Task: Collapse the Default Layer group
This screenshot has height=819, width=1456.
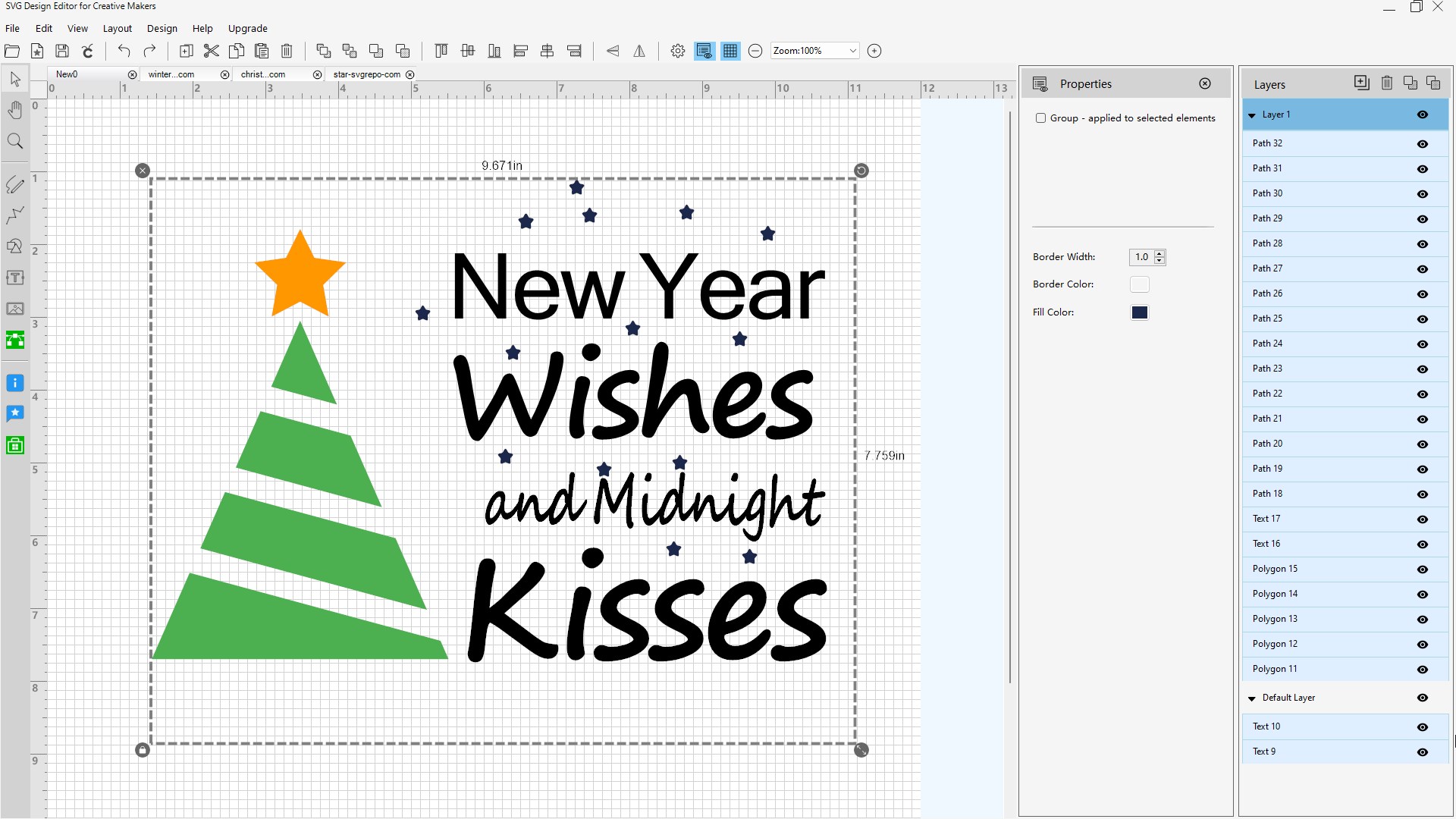Action: coord(1252,698)
